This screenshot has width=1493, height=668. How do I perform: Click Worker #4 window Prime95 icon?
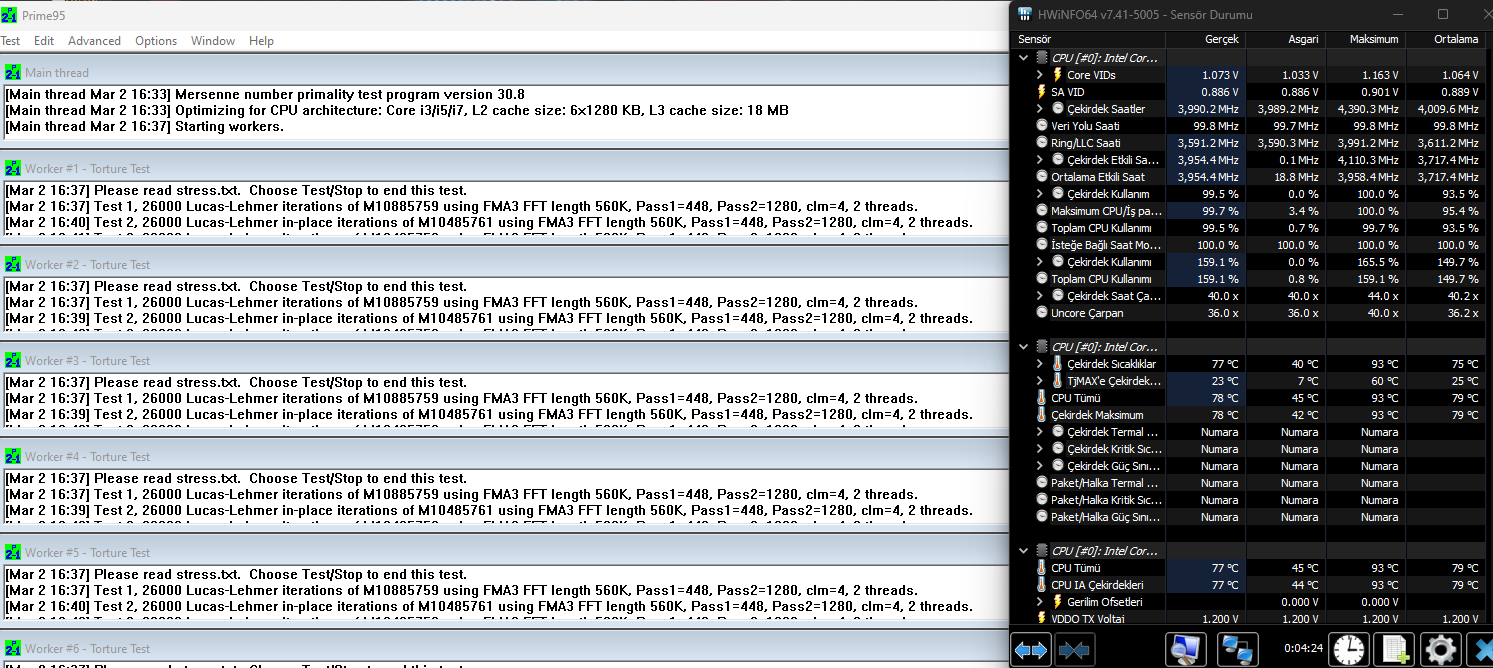[x=13, y=456]
